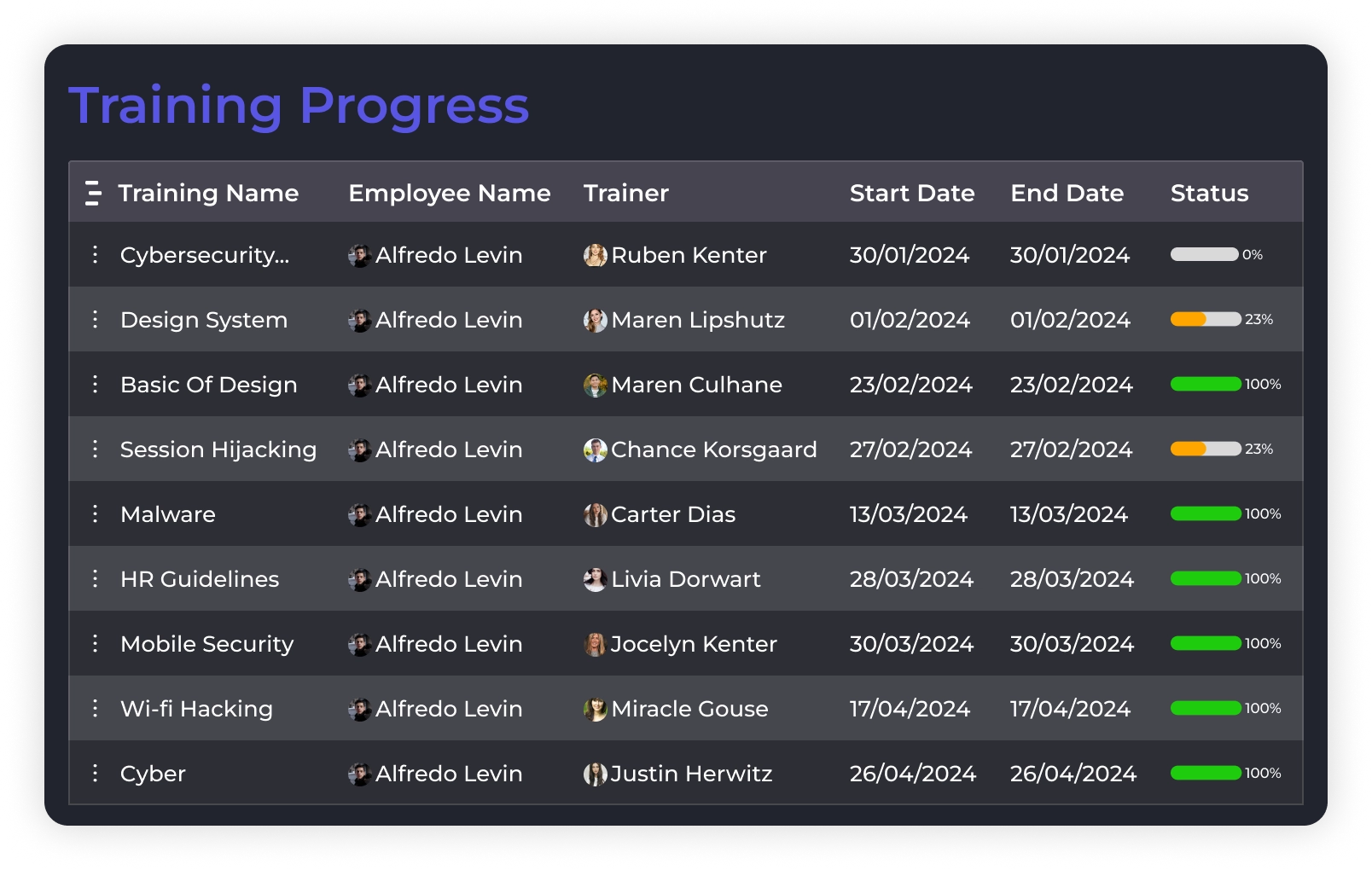The height and width of the screenshot is (870, 1372).
Task: Select trainer name Maren Lipshutz
Action: click(x=697, y=320)
